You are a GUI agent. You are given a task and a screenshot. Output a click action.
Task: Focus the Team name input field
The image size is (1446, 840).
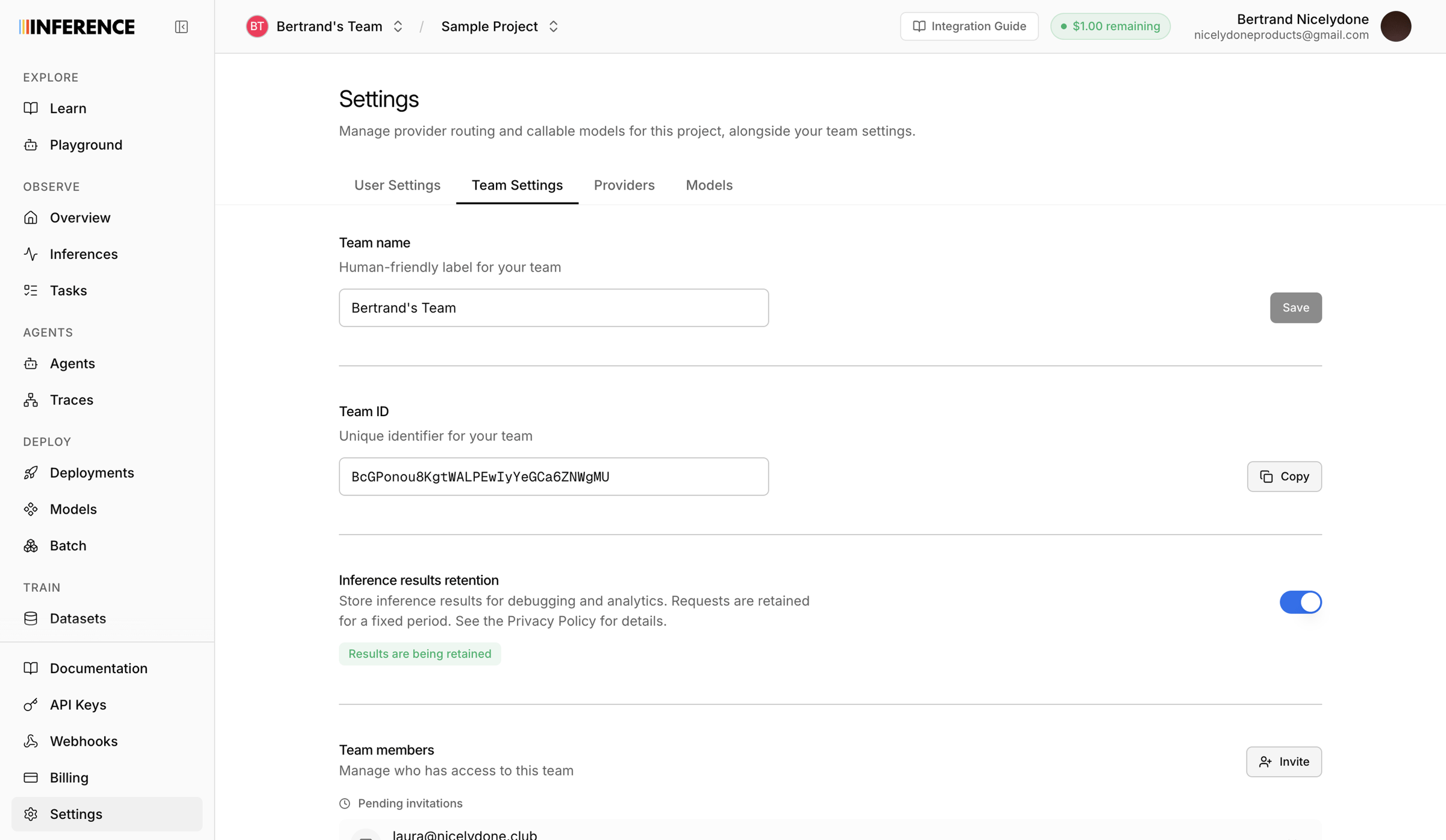pos(553,308)
